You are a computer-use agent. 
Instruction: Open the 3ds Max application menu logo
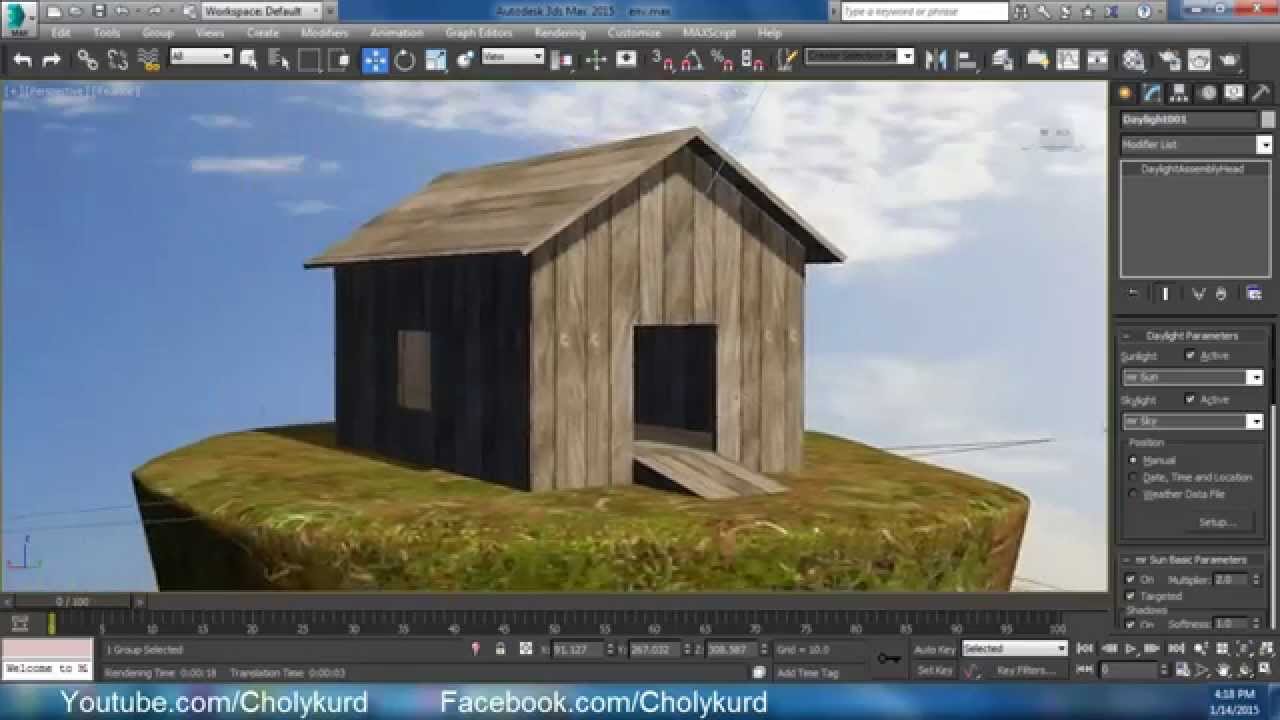coord(19,18)
